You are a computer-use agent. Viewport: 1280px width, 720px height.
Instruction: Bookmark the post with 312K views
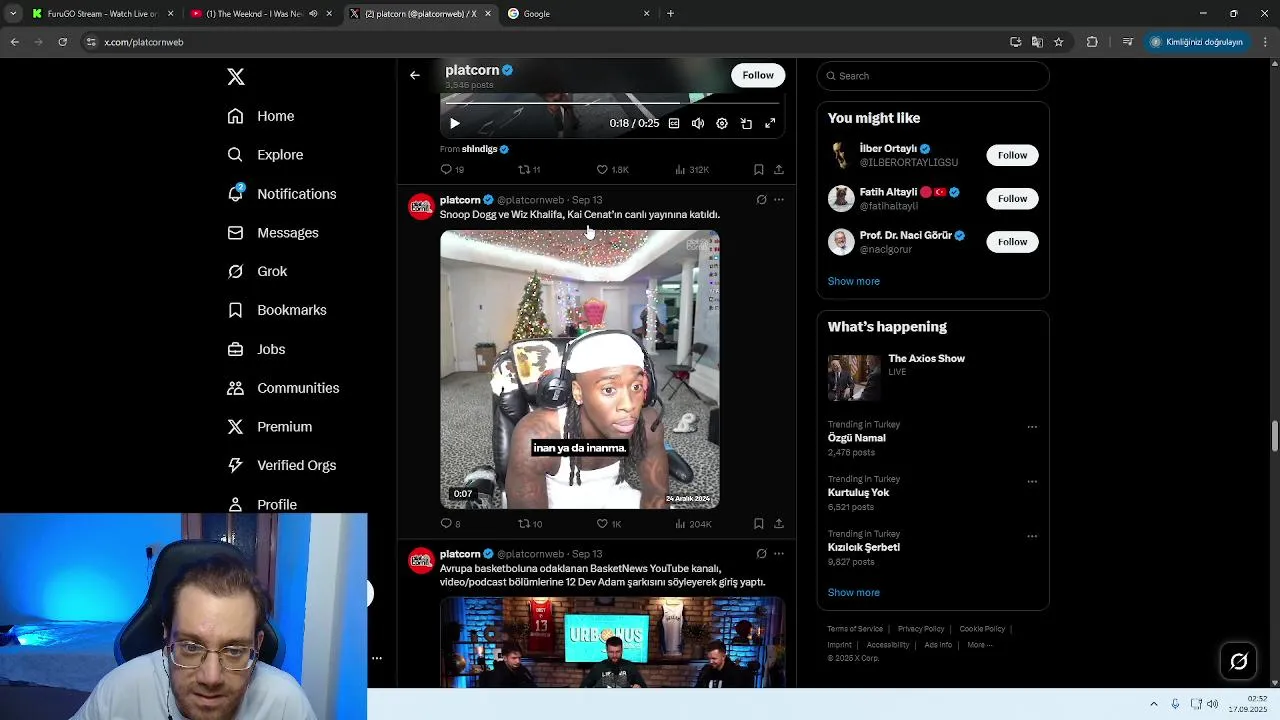(759, 170)
